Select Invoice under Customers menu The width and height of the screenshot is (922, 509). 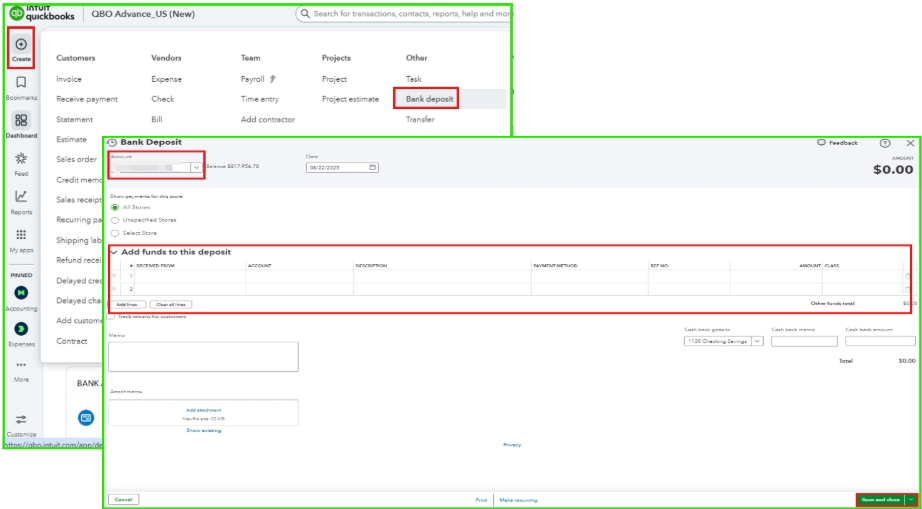coord(69,79)
